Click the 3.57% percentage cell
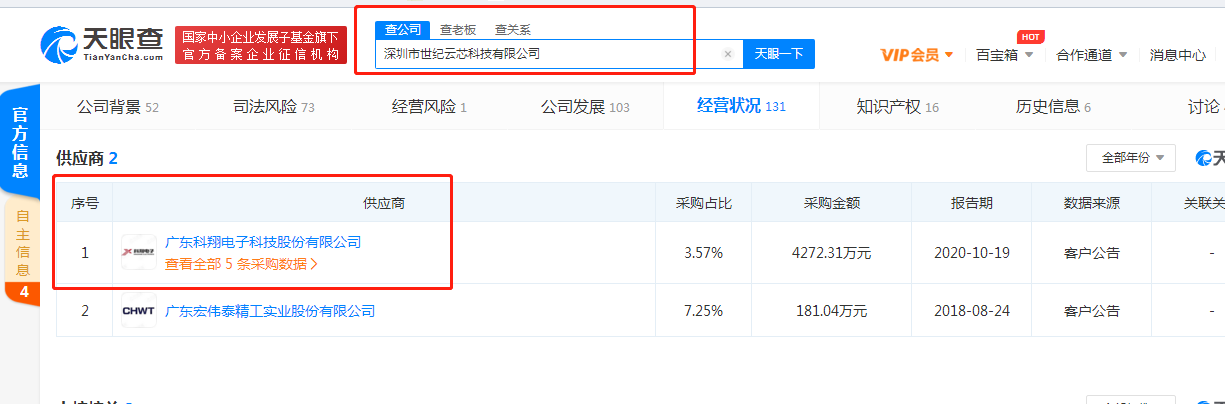Screen dimensions: 1225x404 (703, 253)
